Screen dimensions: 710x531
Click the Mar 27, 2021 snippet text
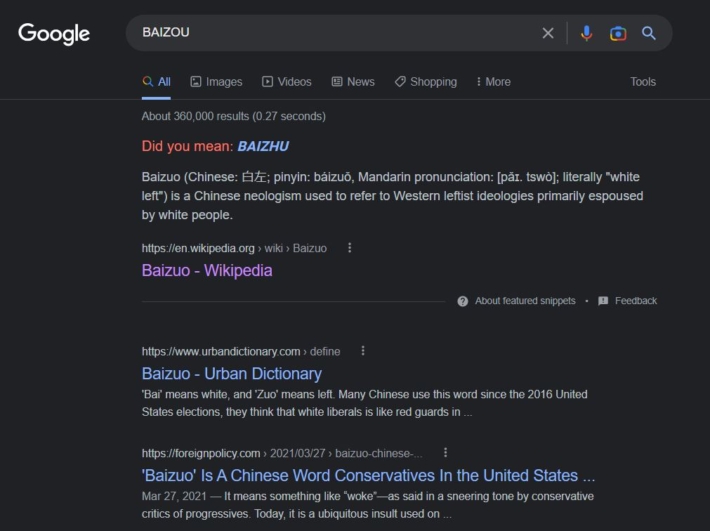[x=368, y=505]
